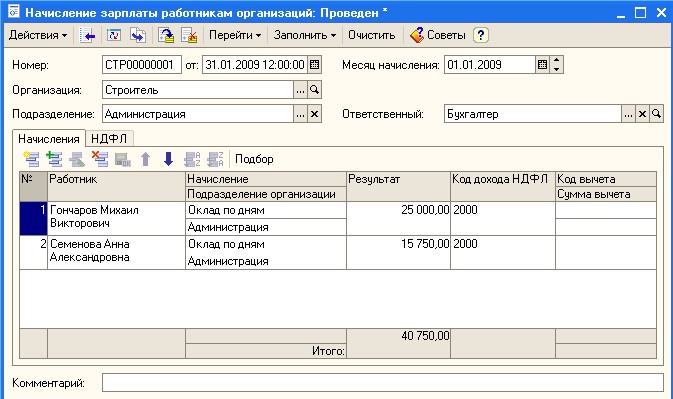Click the Номер field СТР00000001
This screenshot has height=399, width=673.
pos(142,65)
